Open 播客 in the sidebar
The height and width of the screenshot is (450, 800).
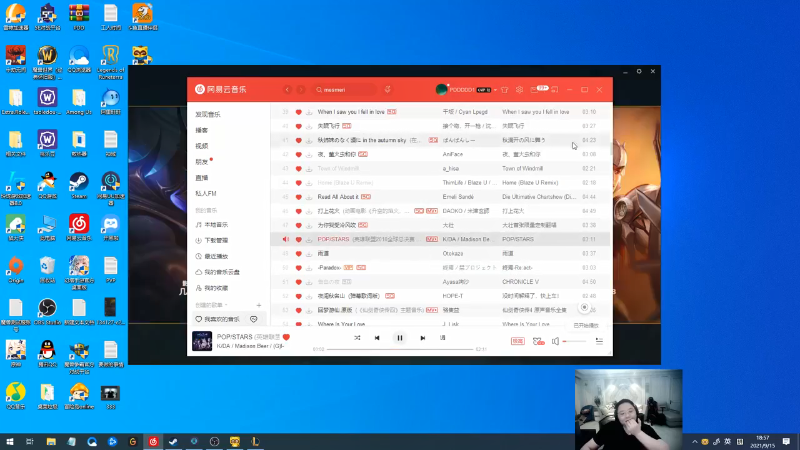click(x=202, y=131)
